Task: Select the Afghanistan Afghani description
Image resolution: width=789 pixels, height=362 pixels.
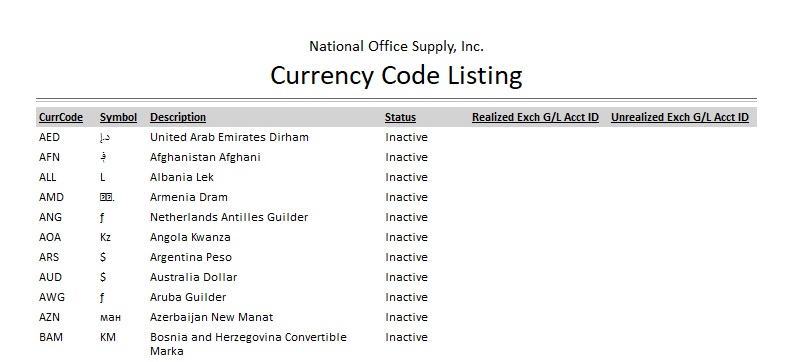Action: click(x=205, y=157)
